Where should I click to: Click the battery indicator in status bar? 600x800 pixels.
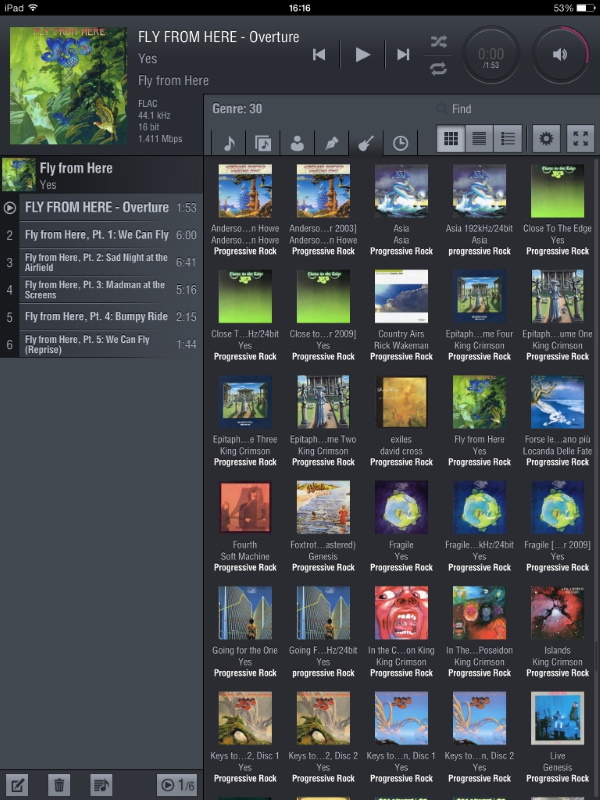[x=586, y=8]
